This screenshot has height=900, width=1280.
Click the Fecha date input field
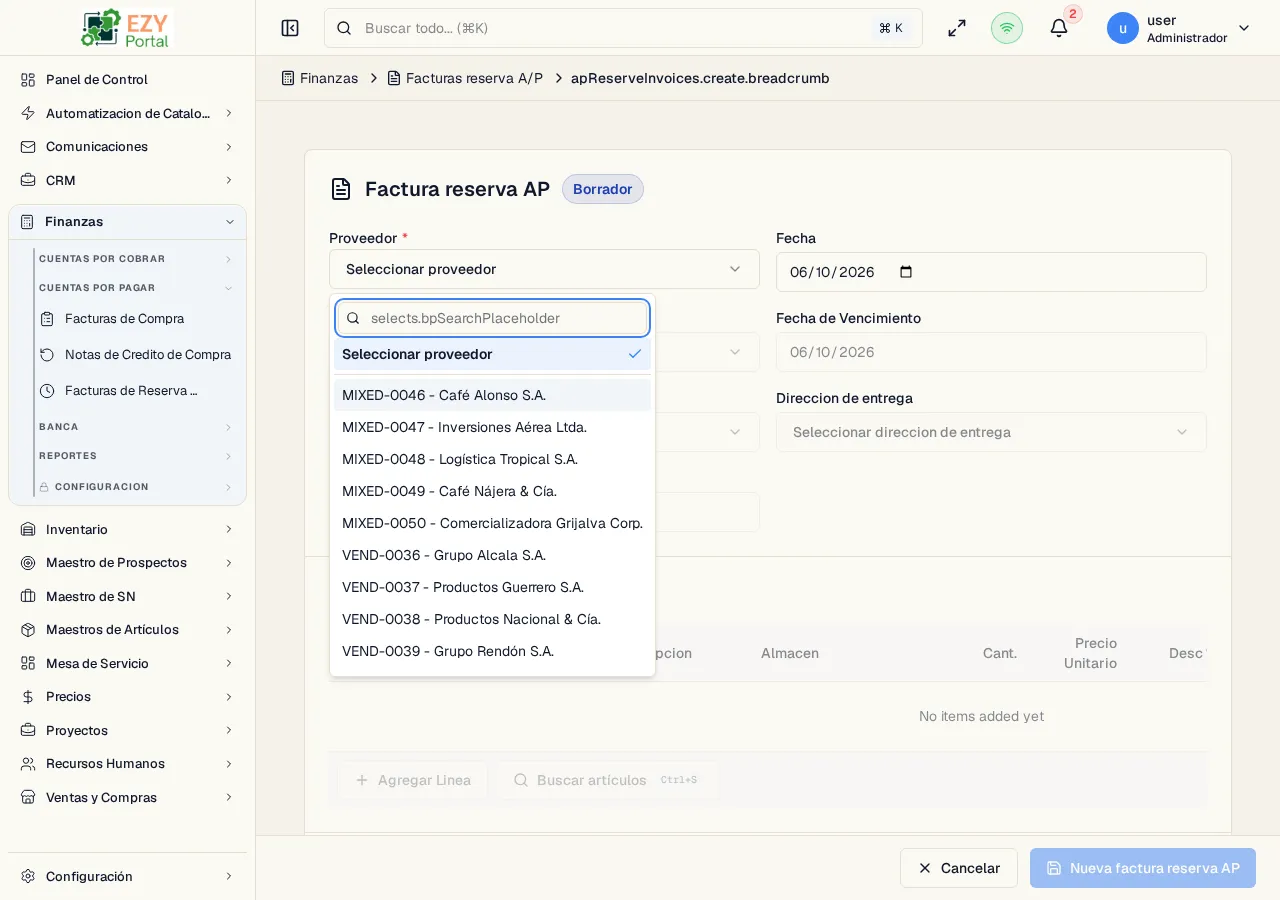click(991, 272)
